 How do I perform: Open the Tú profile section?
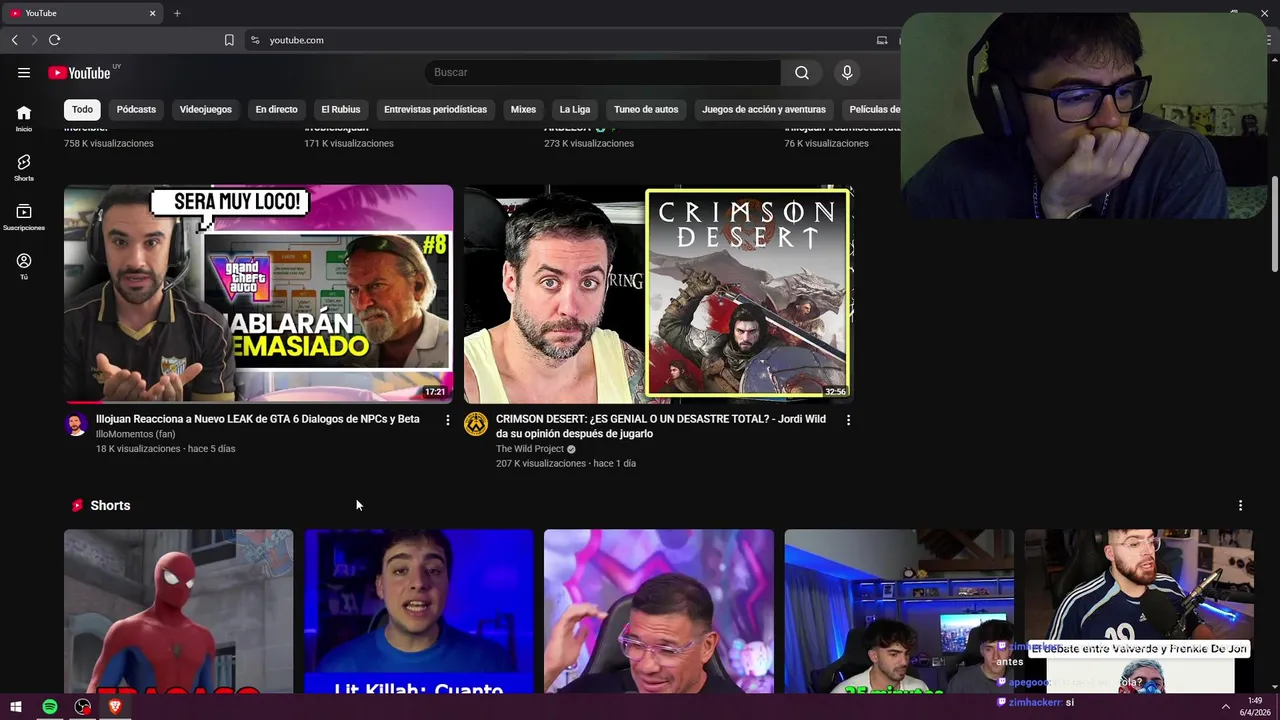click(24, 266)
